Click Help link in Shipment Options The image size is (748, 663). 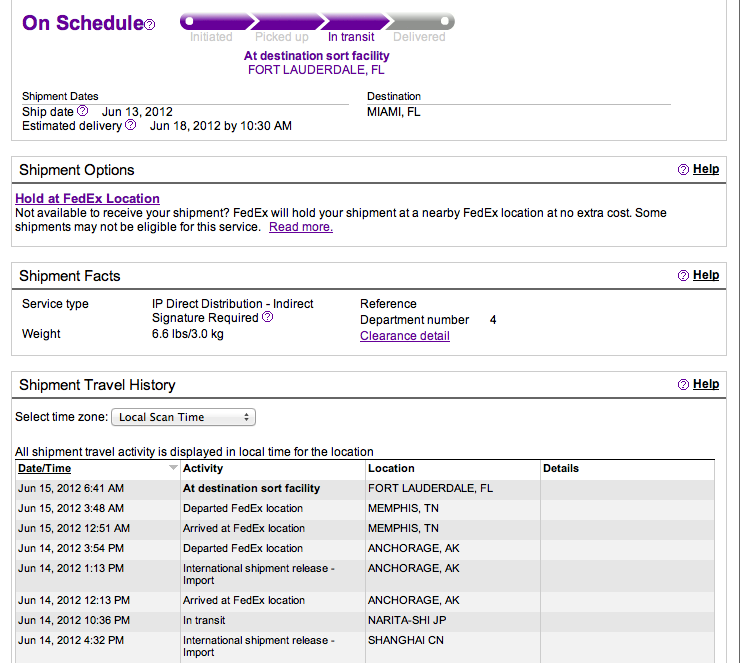[x=706, y=169]
